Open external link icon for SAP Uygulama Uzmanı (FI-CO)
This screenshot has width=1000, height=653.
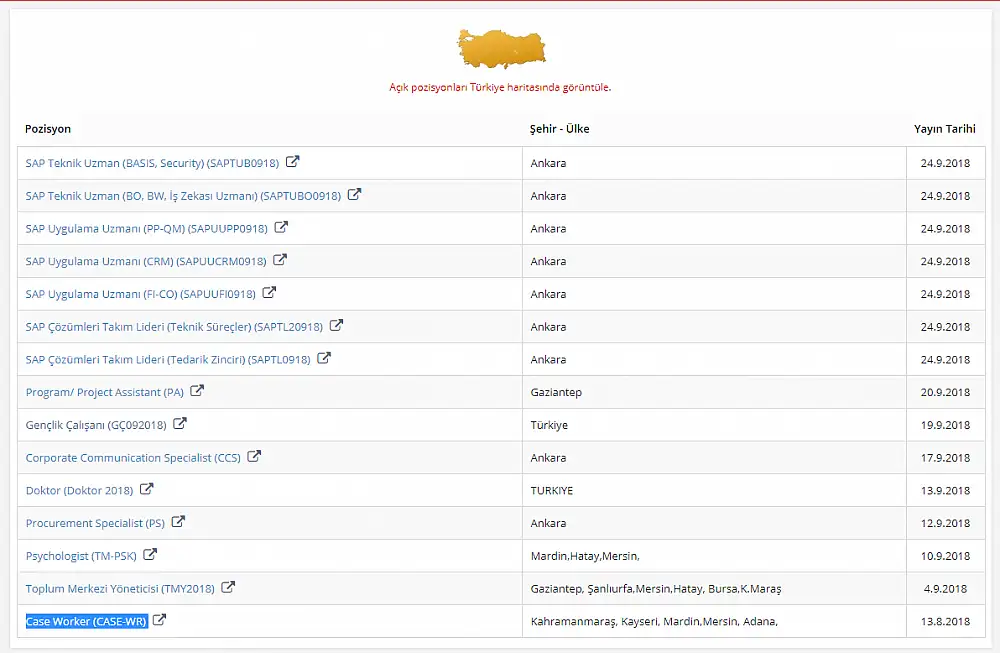coord(269,293)
